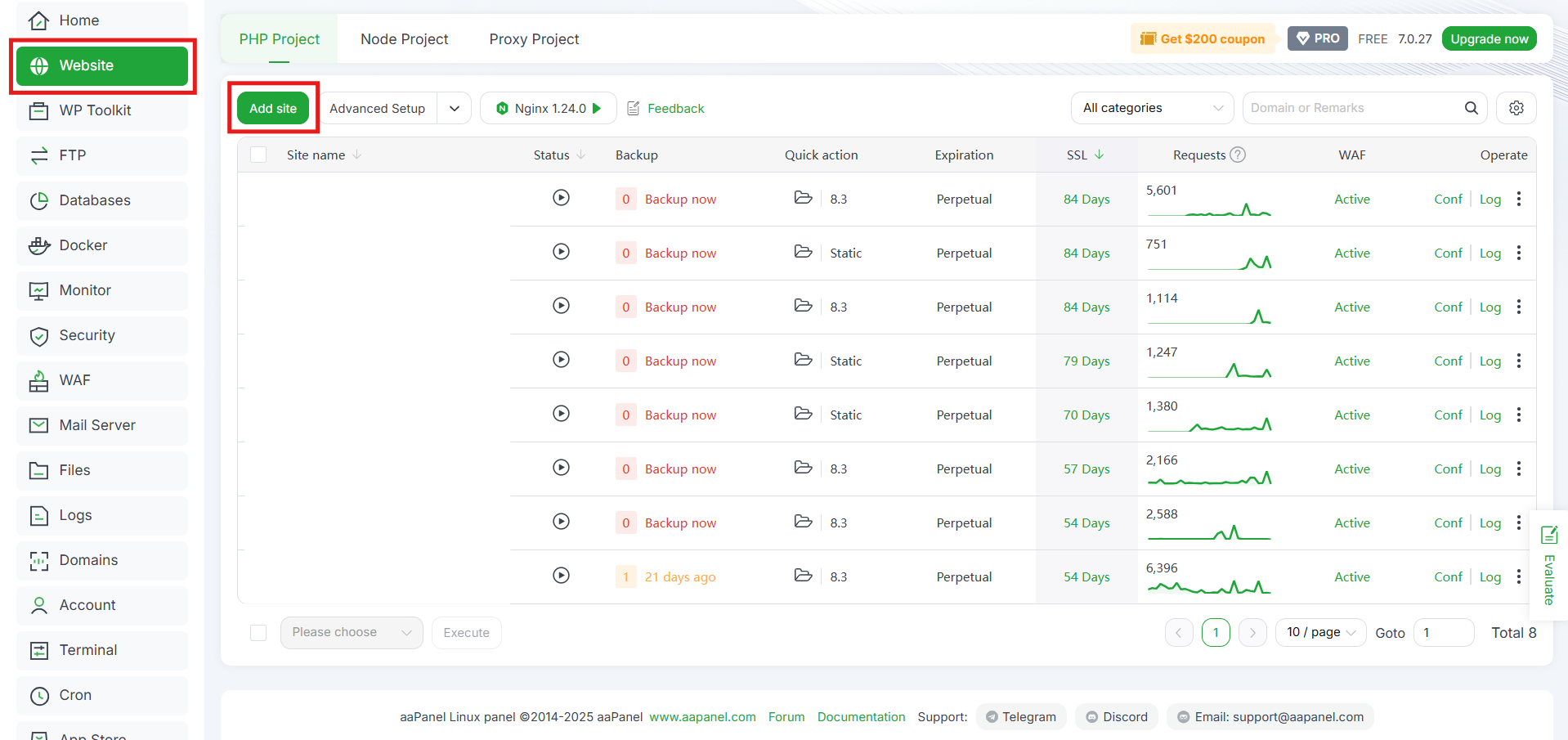Click the Goto page number field
The width and height of the screenshot is (1568, 740).
point(1444,633)
